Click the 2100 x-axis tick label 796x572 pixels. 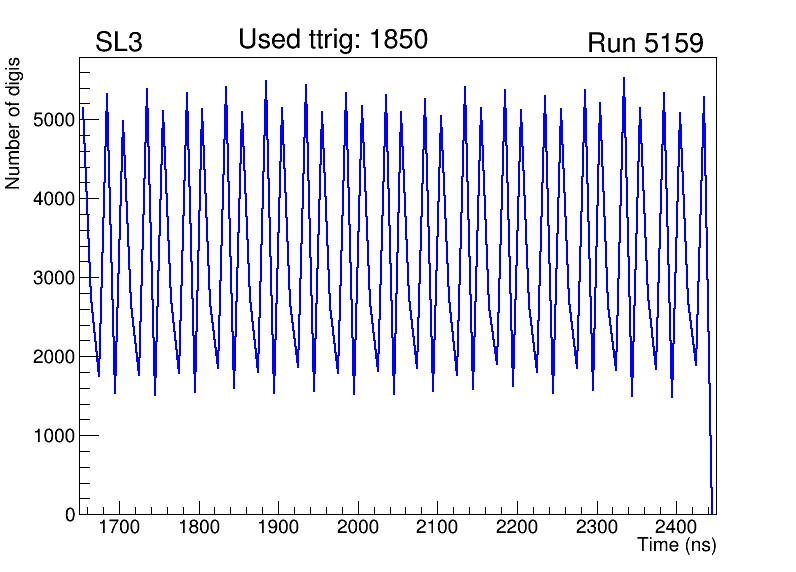coord(437,528)
